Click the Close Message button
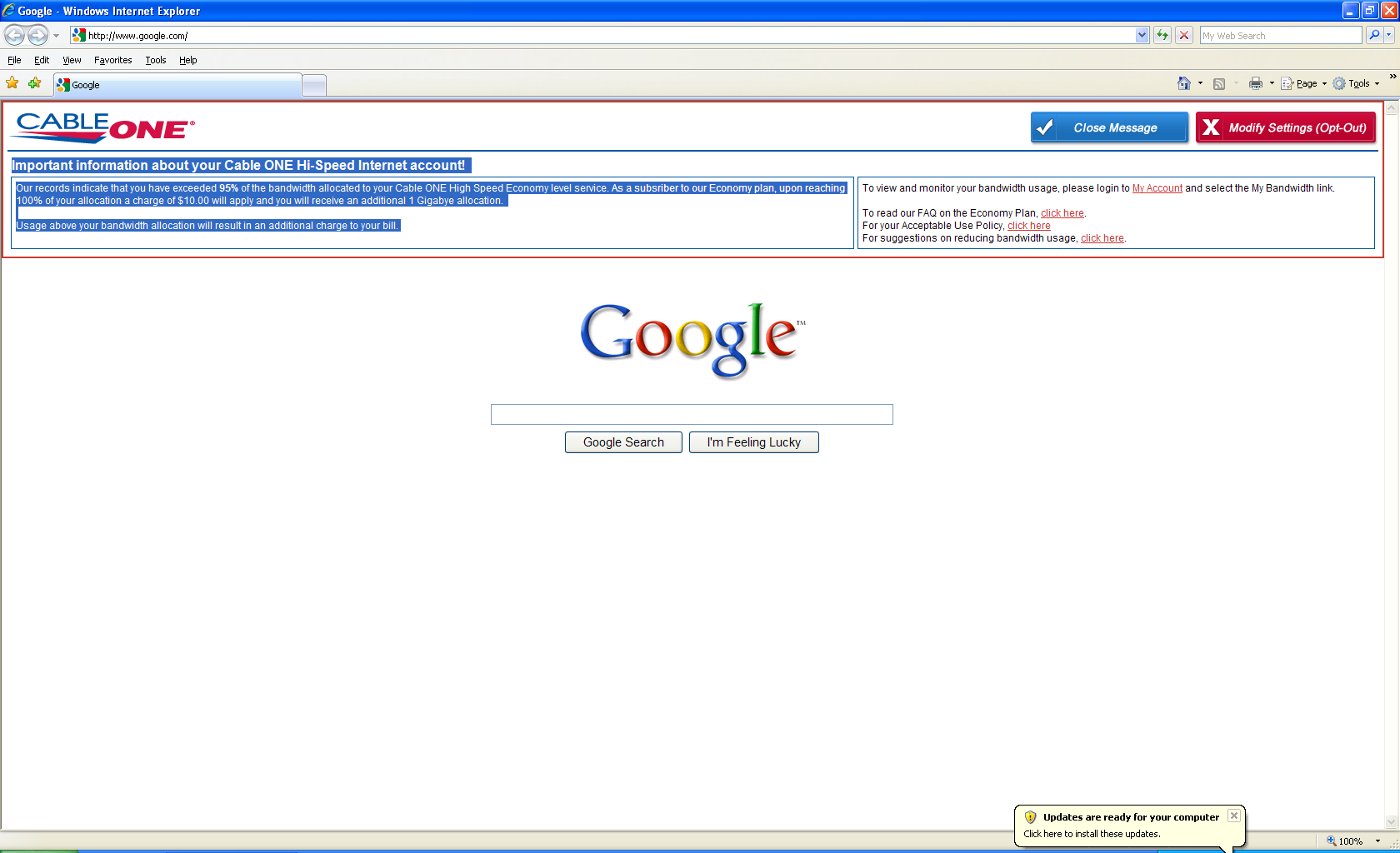Screen dimensions: 1400x853 (1109, 127)
